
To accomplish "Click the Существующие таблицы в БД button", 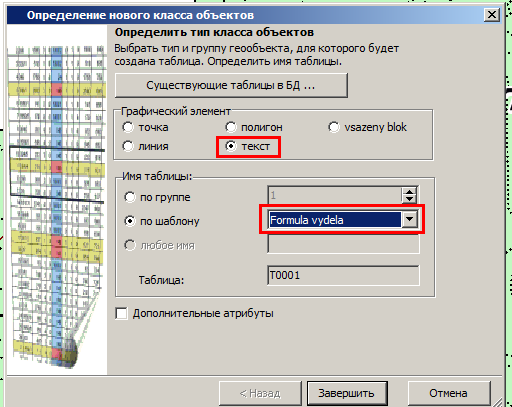I will (231, 85).
